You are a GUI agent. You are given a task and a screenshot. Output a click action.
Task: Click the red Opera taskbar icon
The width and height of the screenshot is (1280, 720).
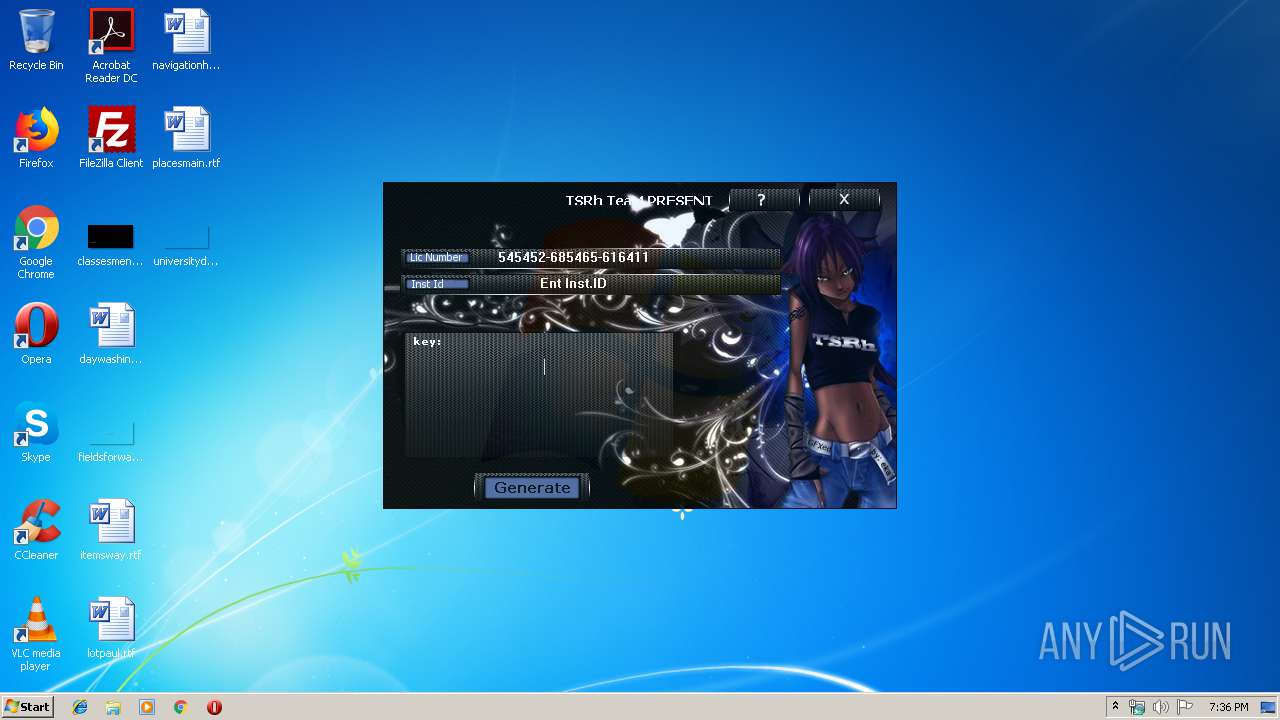pos(214,707)
